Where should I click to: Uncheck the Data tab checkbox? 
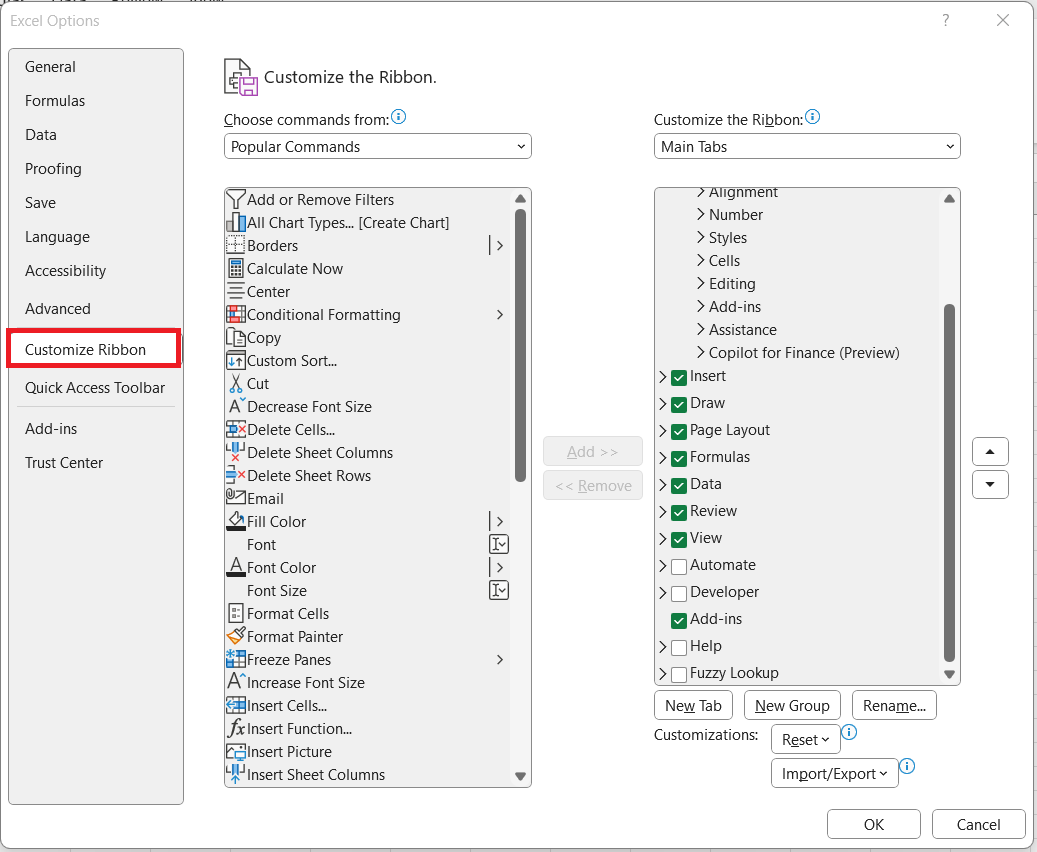coord(679,486)
